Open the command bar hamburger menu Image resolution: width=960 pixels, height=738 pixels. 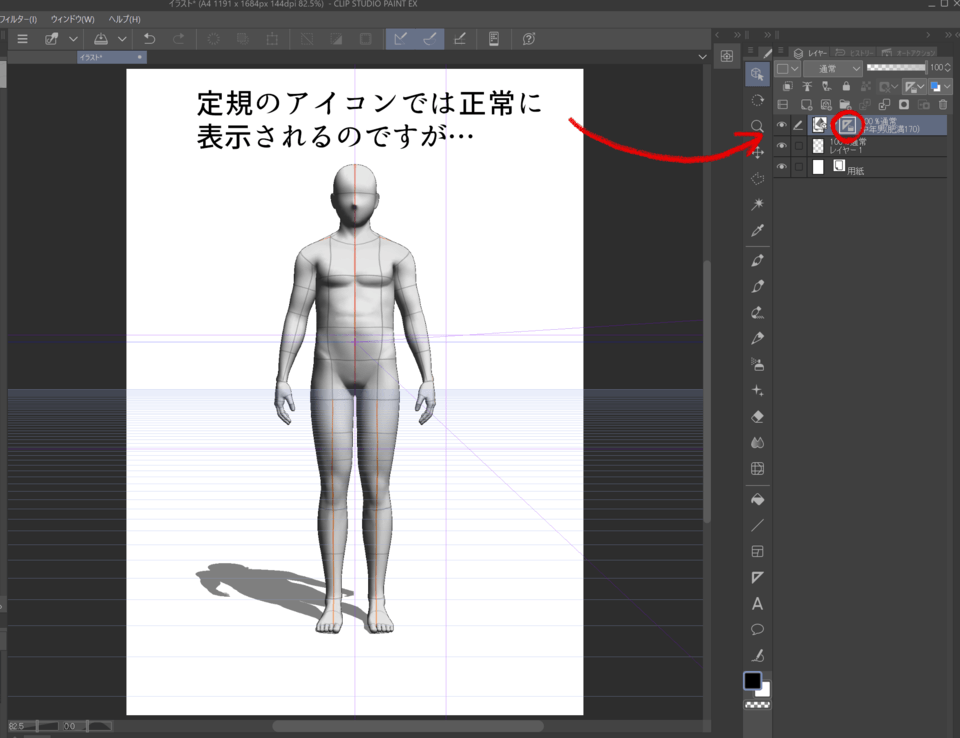click(23, 39)
